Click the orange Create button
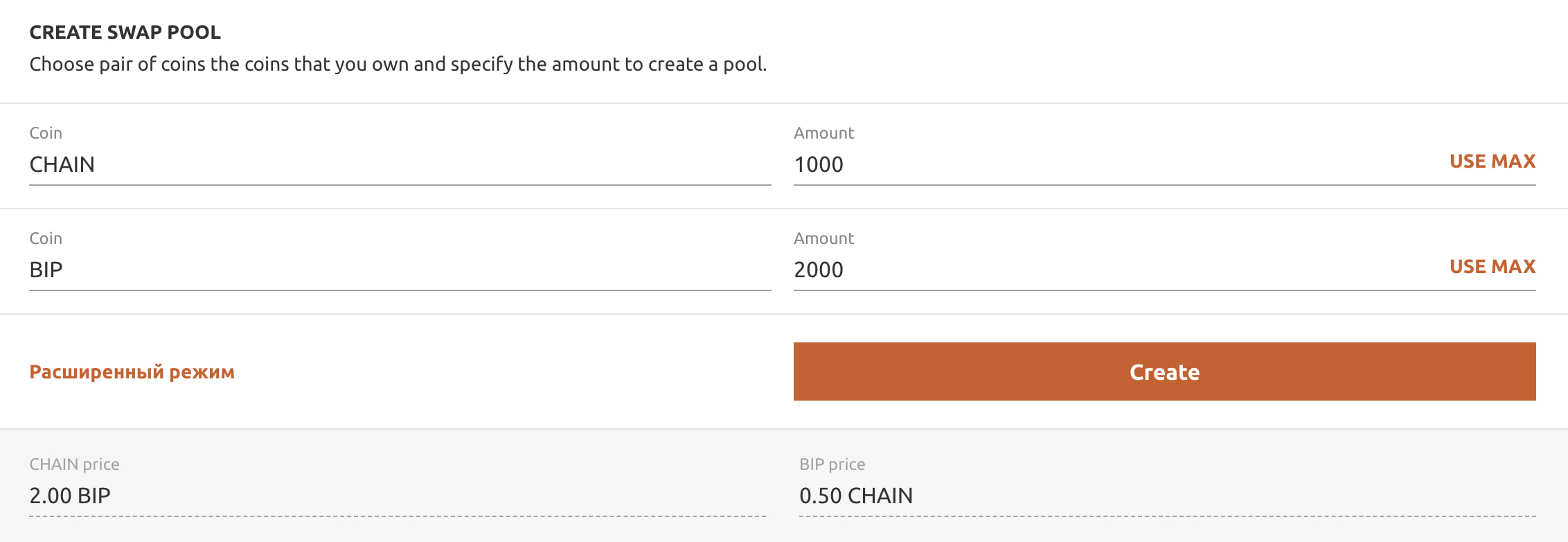This screenshot has width=1568, height=542. [1164, 371]
